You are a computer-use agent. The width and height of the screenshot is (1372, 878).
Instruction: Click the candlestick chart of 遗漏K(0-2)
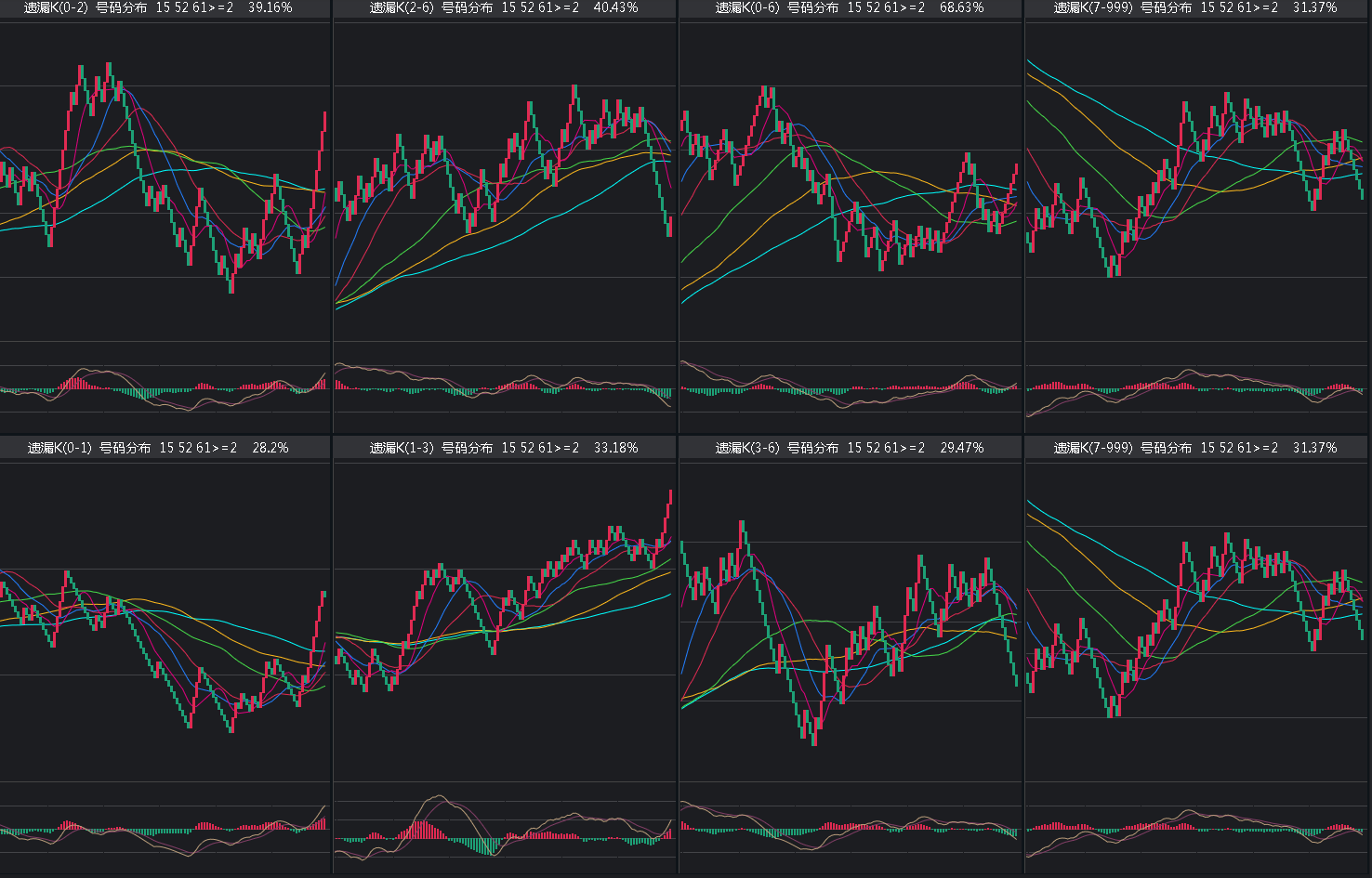[165, 181]
